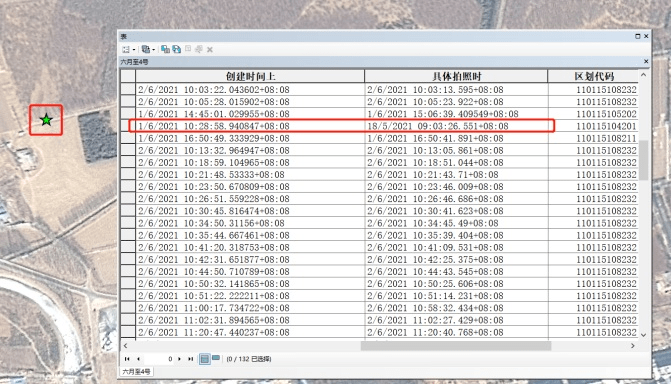Image resolution: width=671 pixels, height=384 pixels.
Task: Select row header for 1/6/2021 10:28:58 record
Action: coord(128,126)
